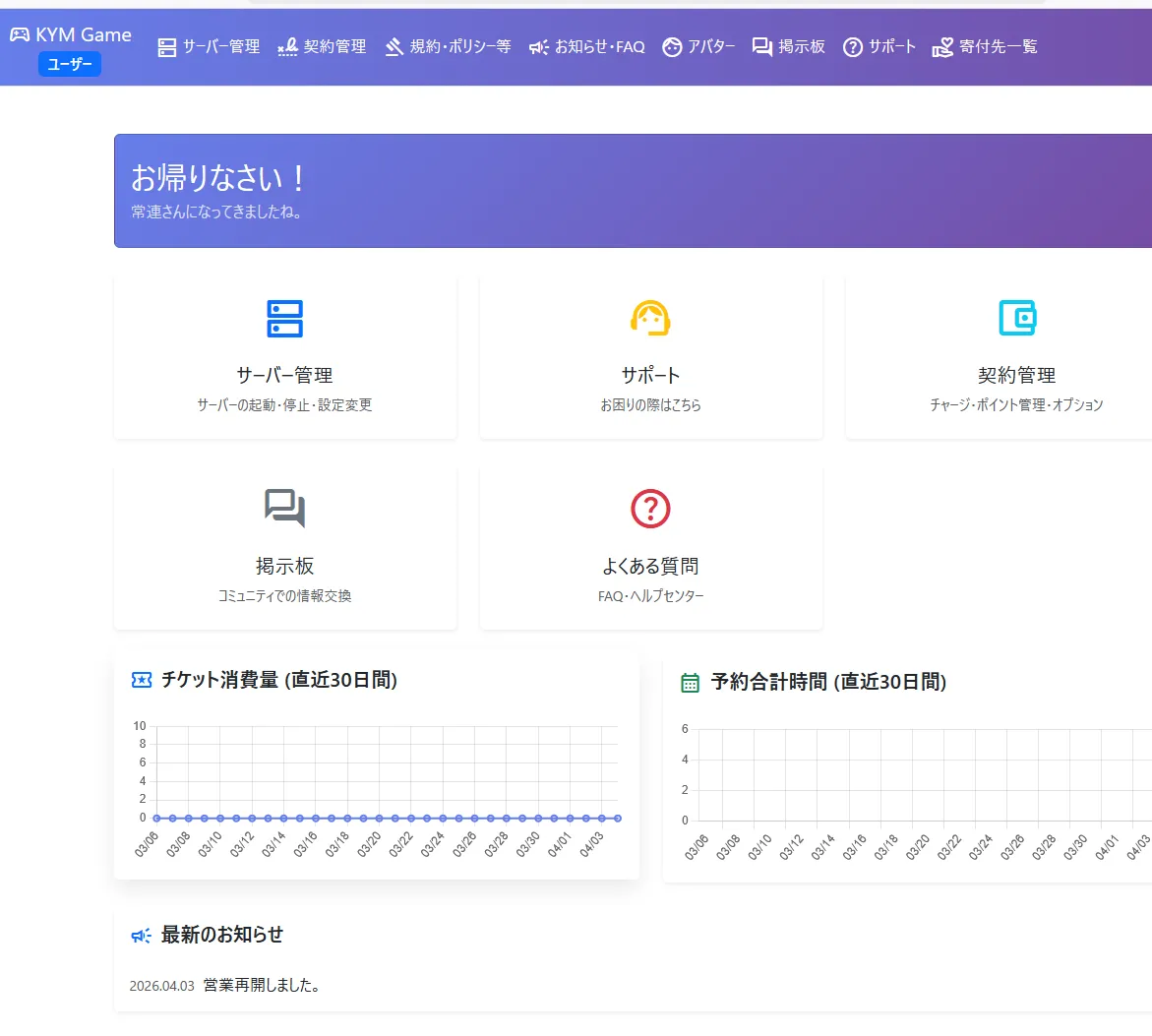Click the よくある質問 card title
The width and height of the screenshot is (1152, 1036).
(x=650, y=566)
